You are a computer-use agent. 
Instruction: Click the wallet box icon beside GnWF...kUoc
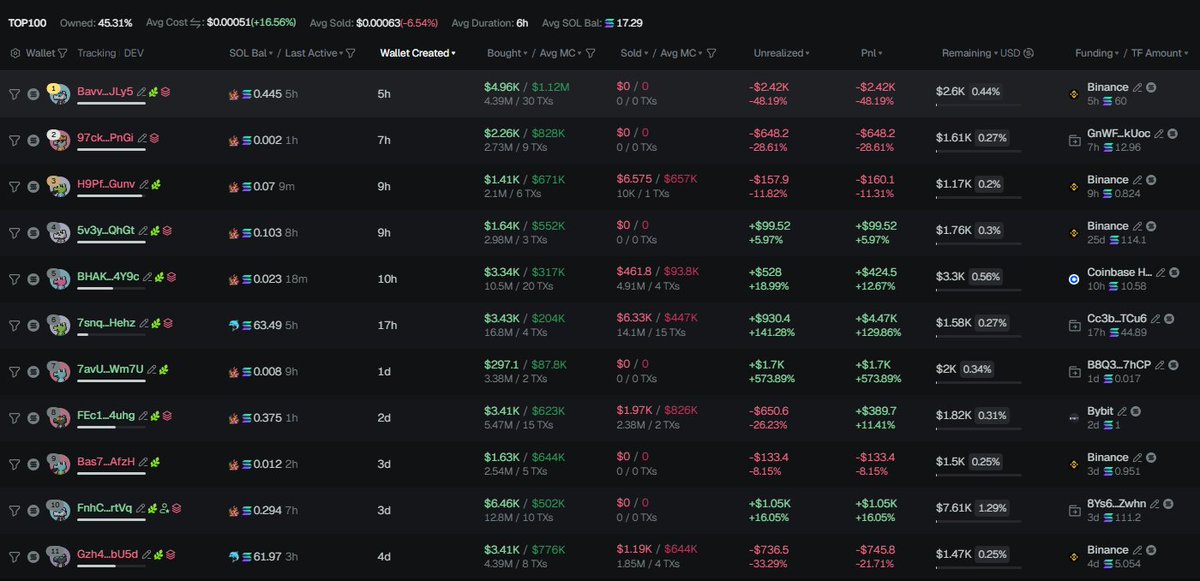[x=1074, y=140]
